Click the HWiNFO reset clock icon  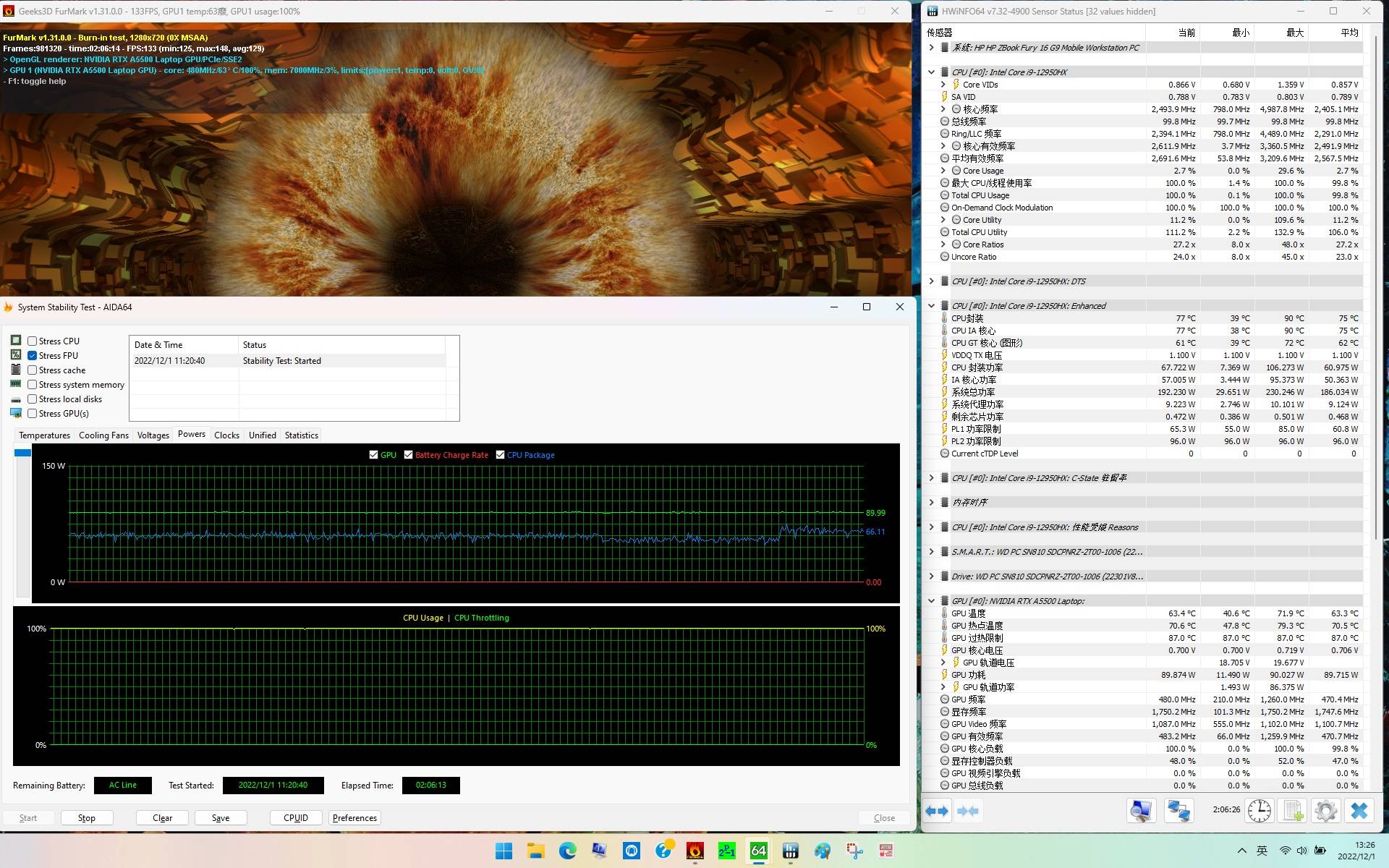click(x=1259, y=811)
